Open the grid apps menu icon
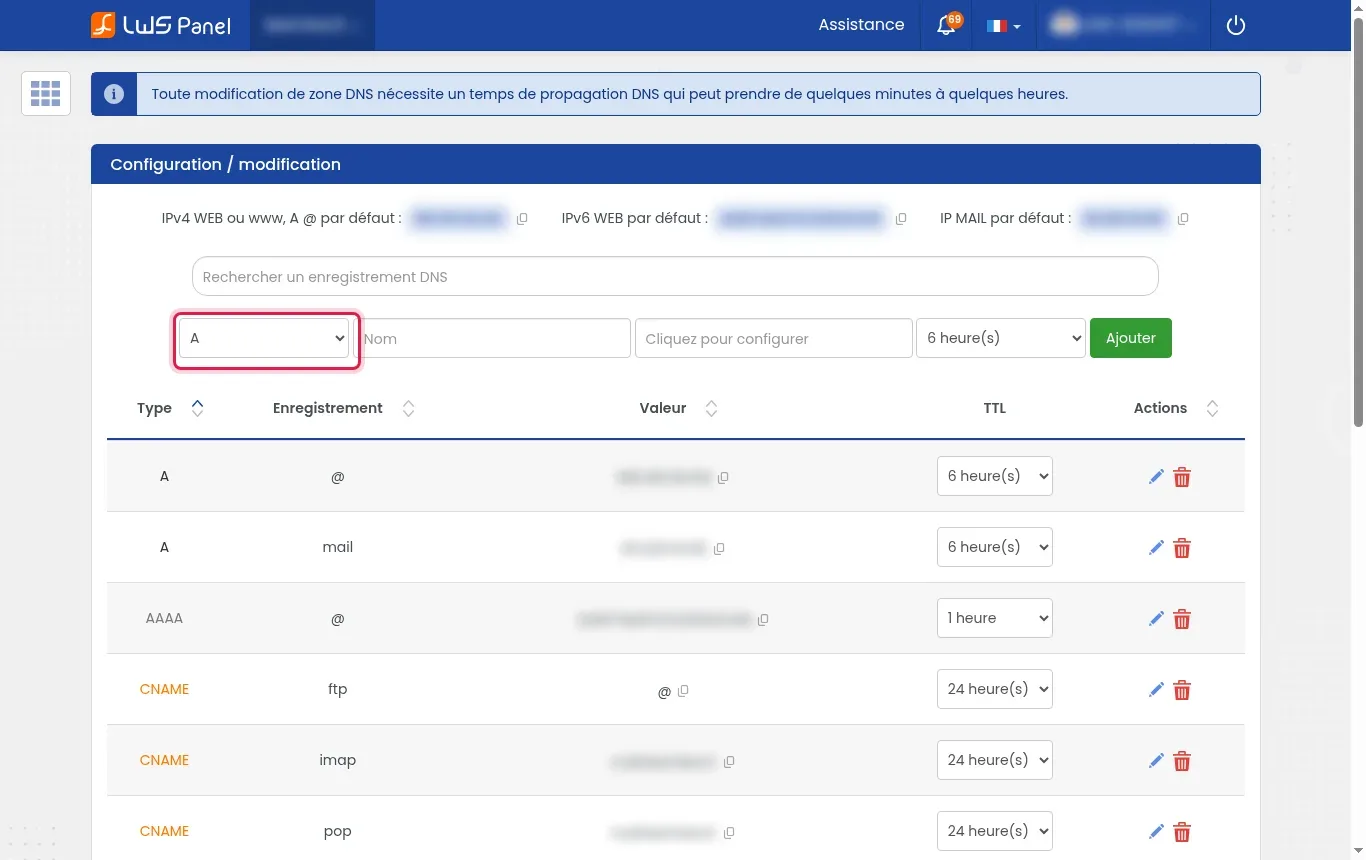 [46, 94]
